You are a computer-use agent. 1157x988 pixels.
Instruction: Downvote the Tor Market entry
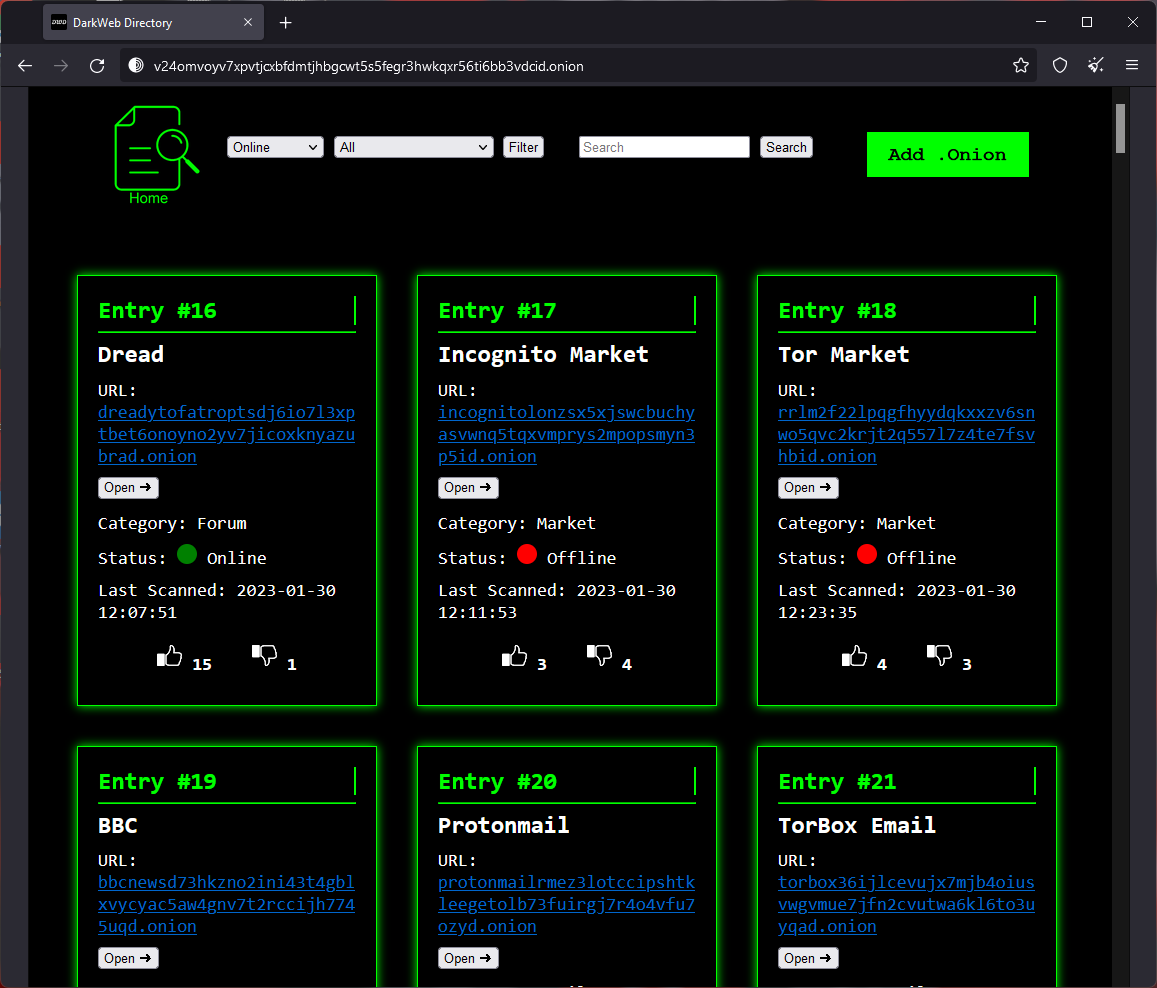click(939, 654)
